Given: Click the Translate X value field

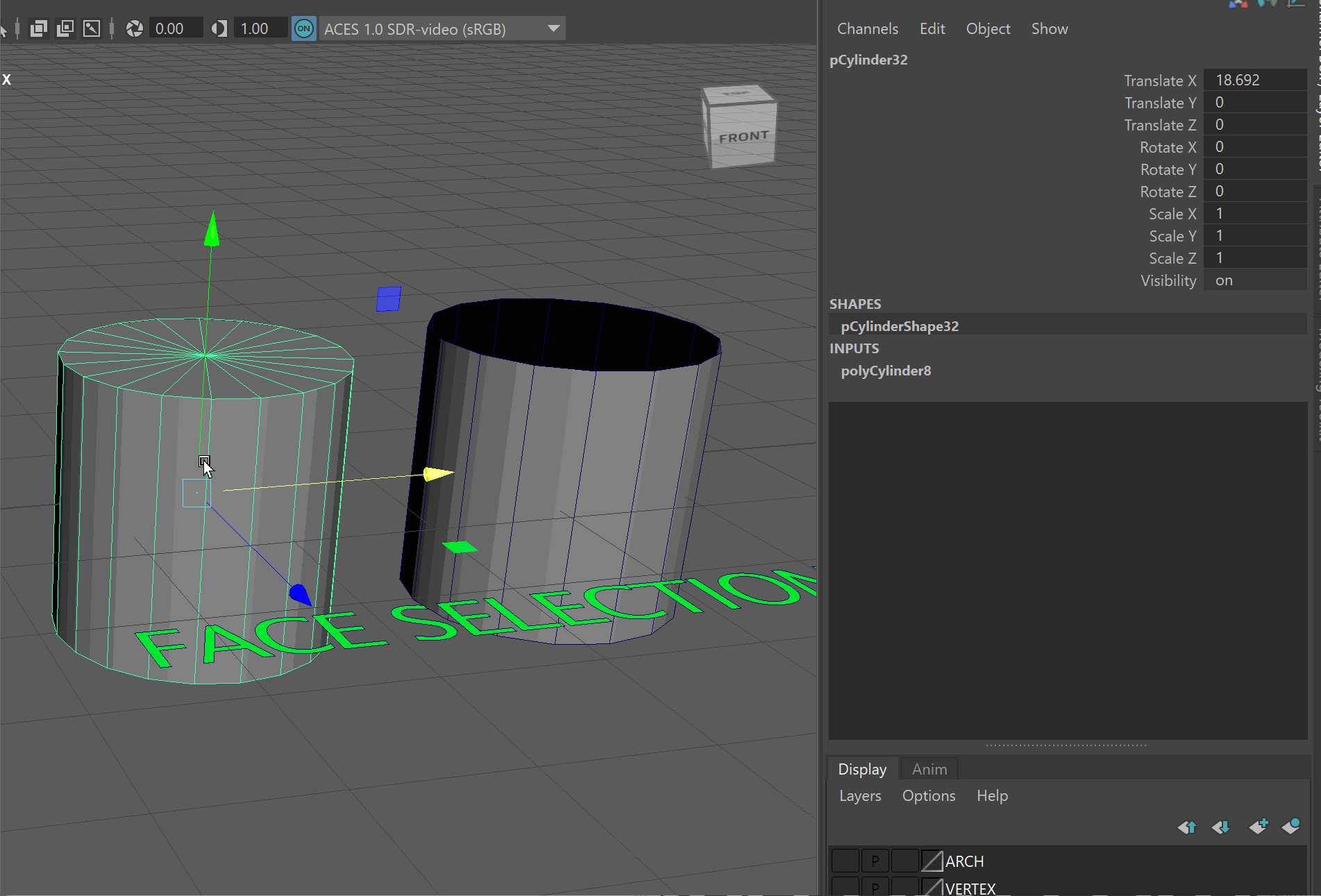Looking at the screenshot, I should click(1255, 81).
